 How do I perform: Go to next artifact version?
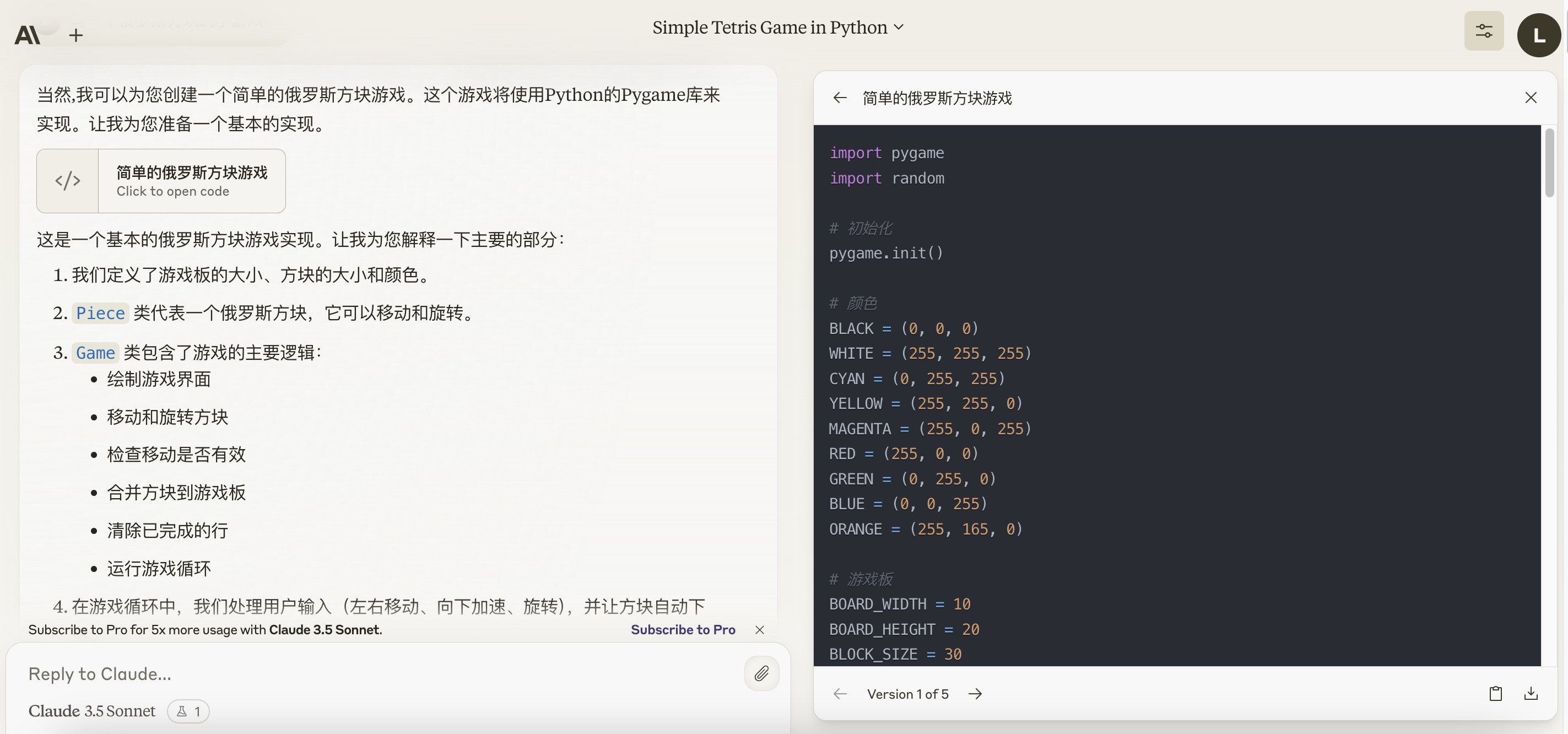tap(975, 694)
